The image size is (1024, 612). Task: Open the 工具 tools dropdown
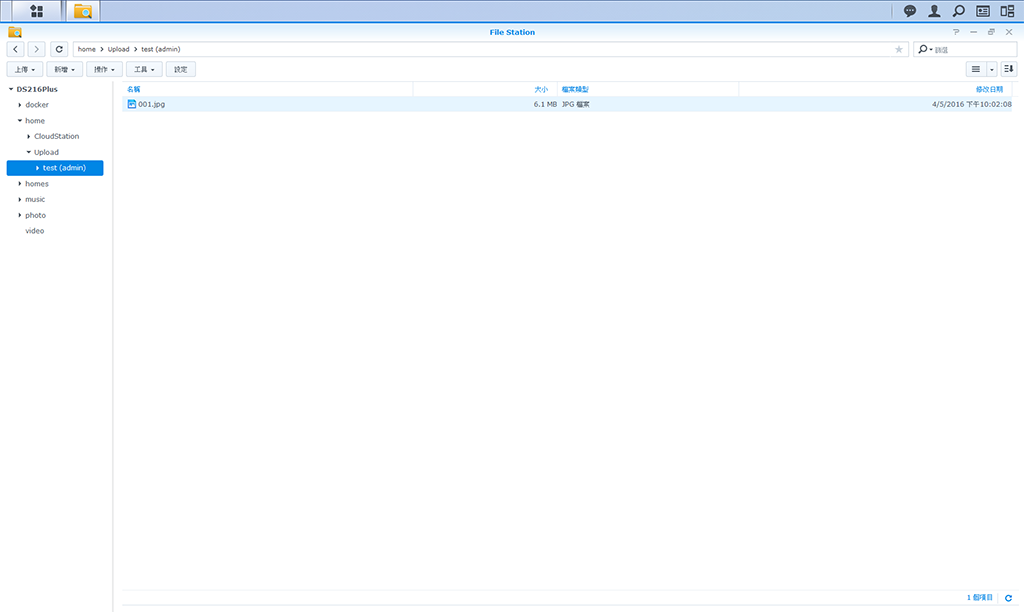pos(144,69)
